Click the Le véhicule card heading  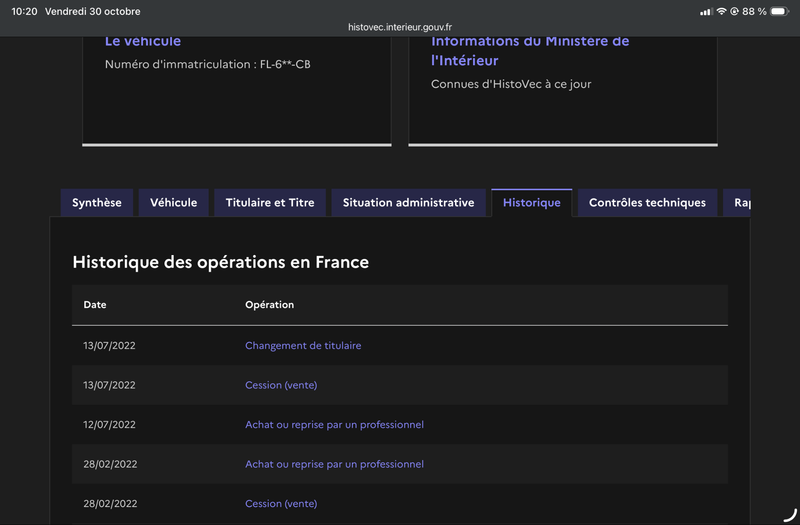(x=143, y=42)
